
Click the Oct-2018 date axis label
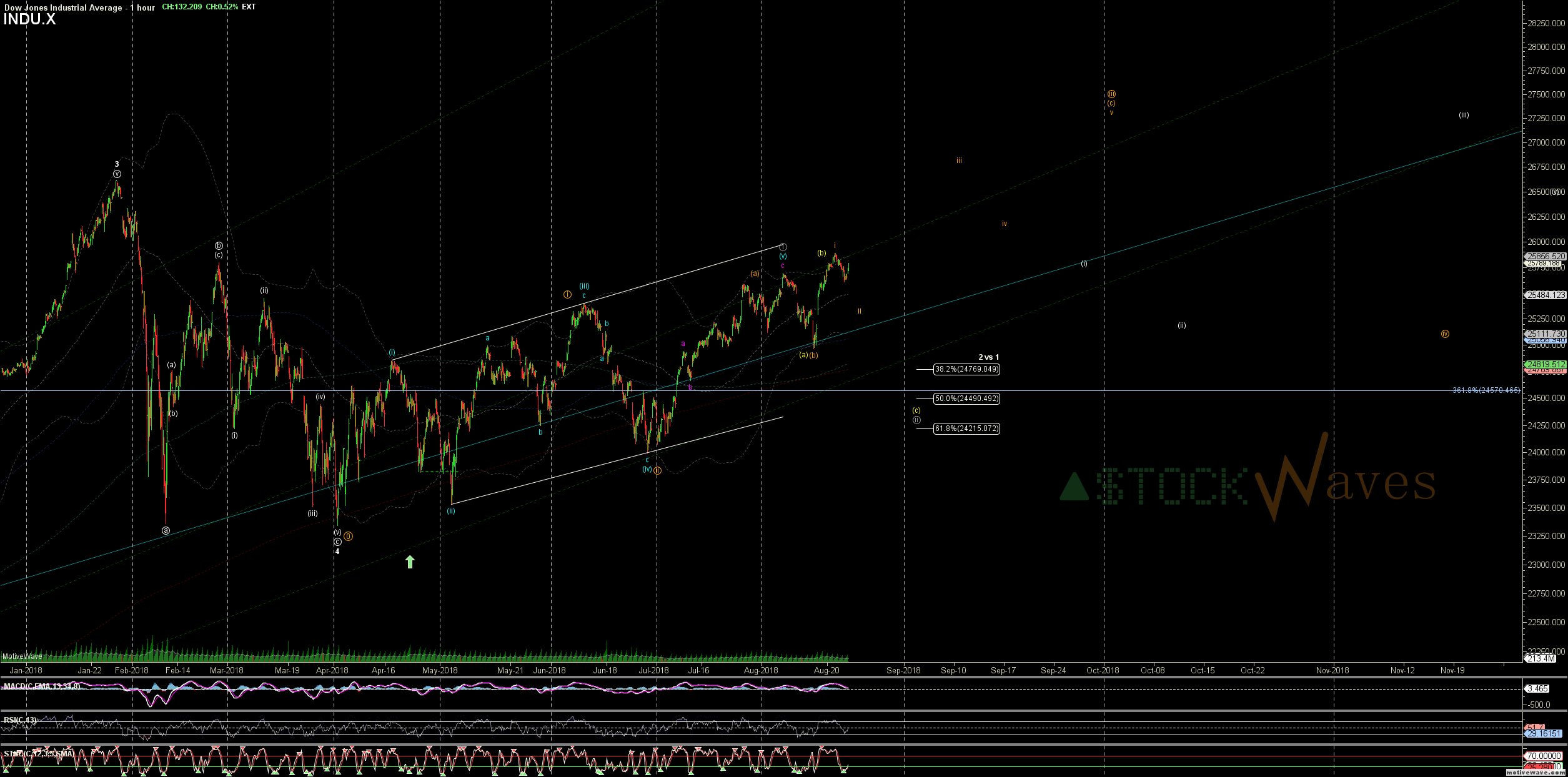1103,670
